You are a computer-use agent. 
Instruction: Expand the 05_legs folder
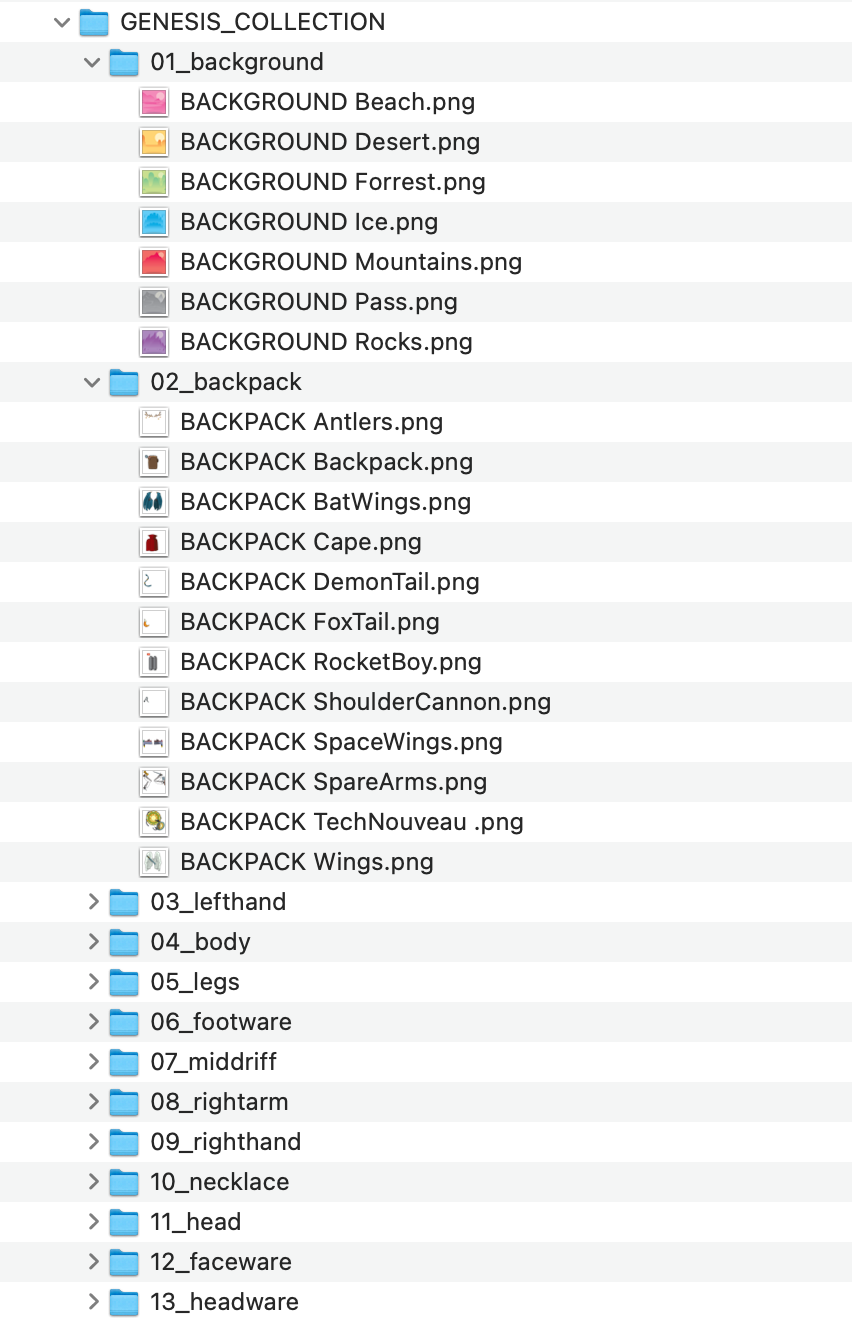click(93, 982)
